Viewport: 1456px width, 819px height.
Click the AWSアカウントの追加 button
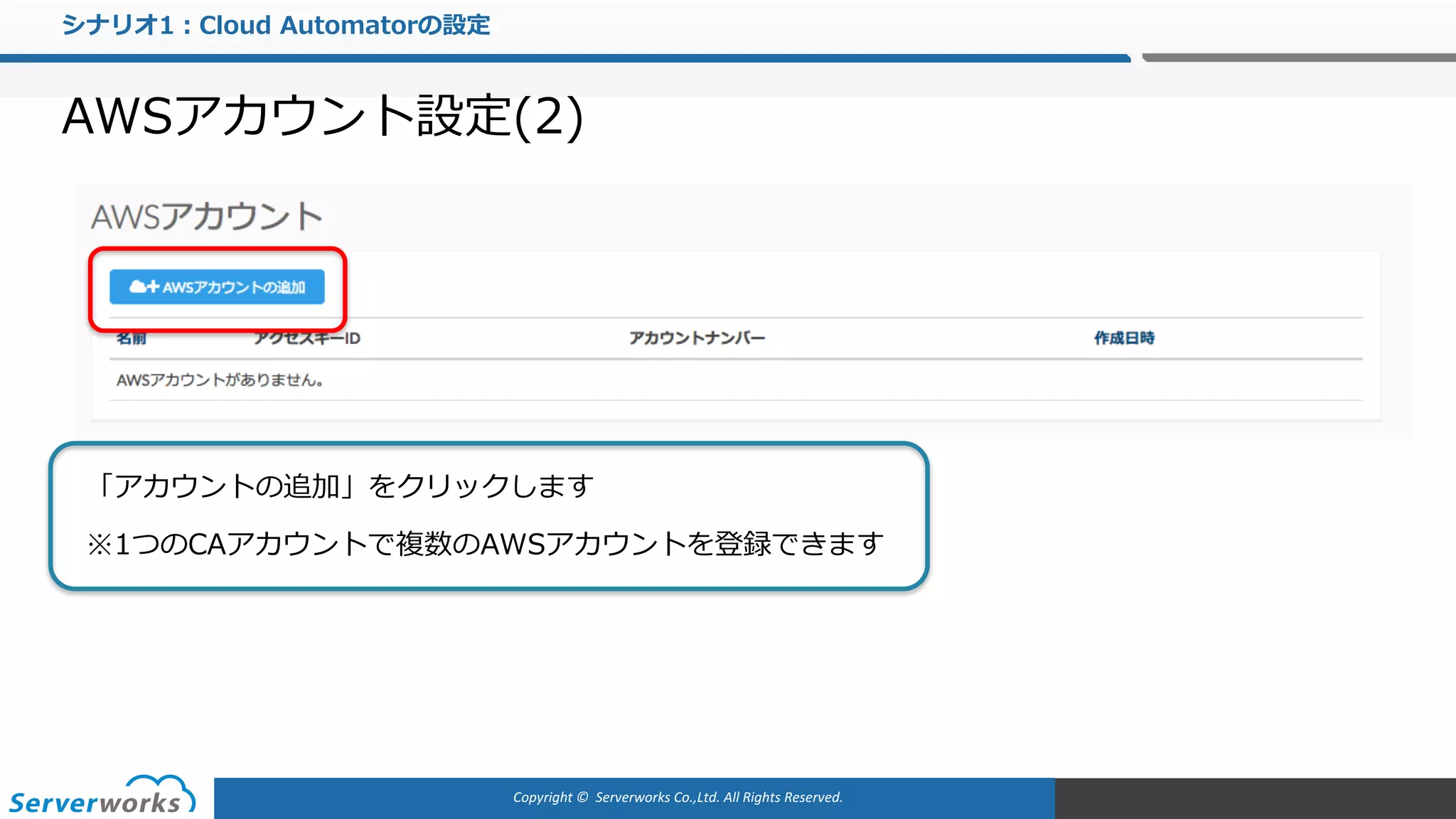click(x=217, y=287)
